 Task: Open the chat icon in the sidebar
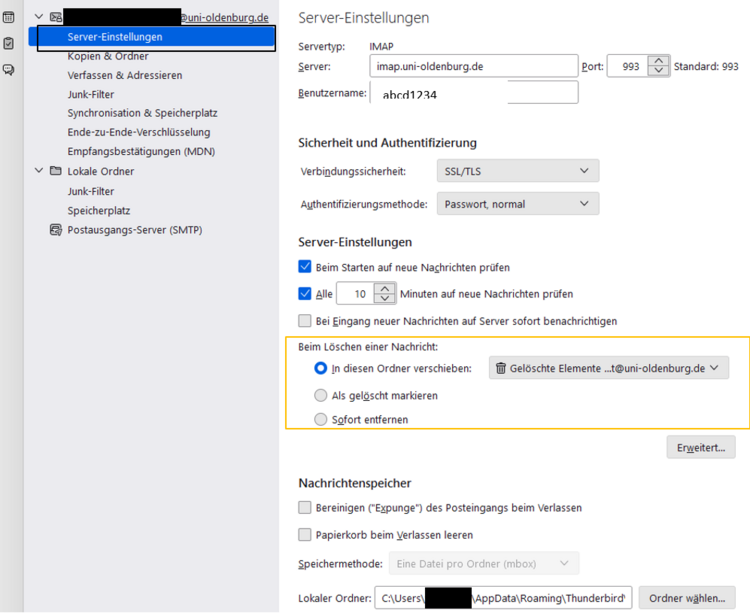[x=9, y=70]
